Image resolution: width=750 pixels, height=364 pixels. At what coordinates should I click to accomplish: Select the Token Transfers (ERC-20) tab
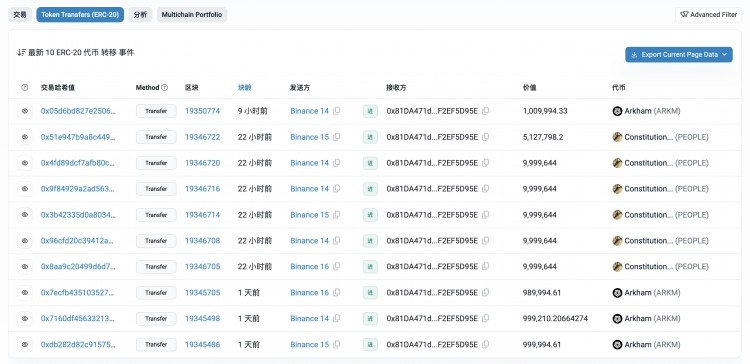[x=80, y=15]
